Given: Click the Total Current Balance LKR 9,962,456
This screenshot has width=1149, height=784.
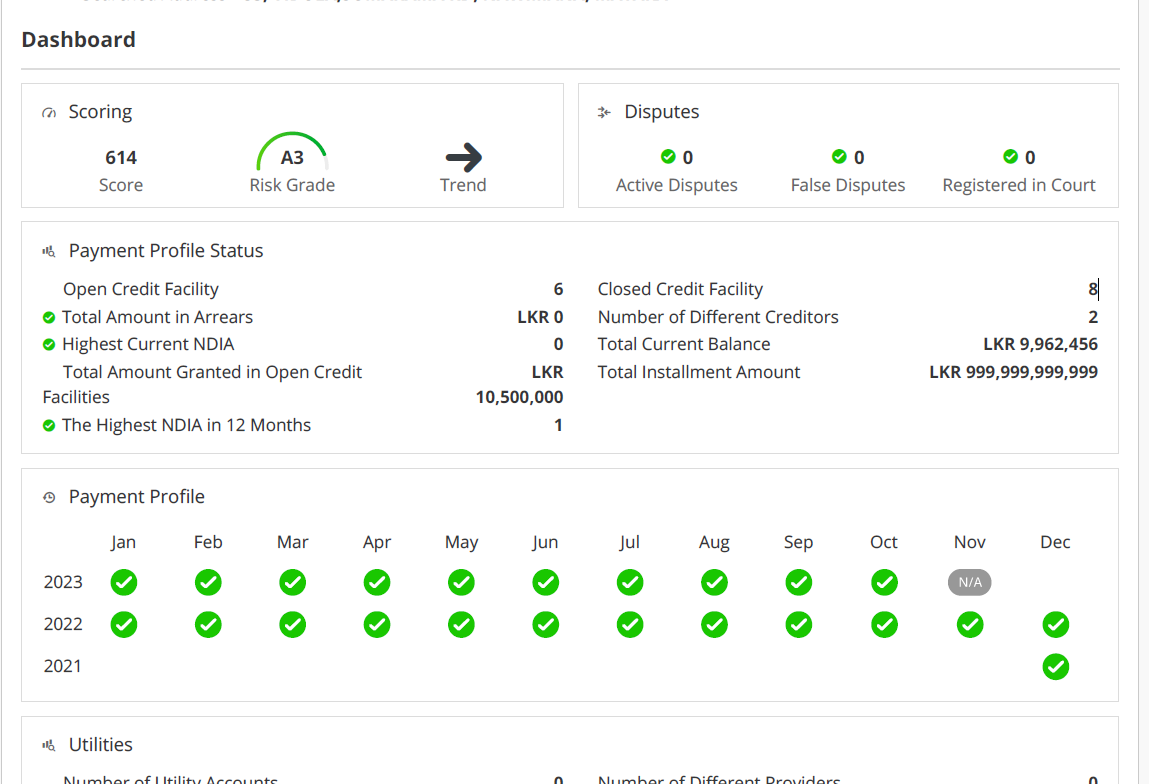Looking at the screenshot, I should [1041, 344].
